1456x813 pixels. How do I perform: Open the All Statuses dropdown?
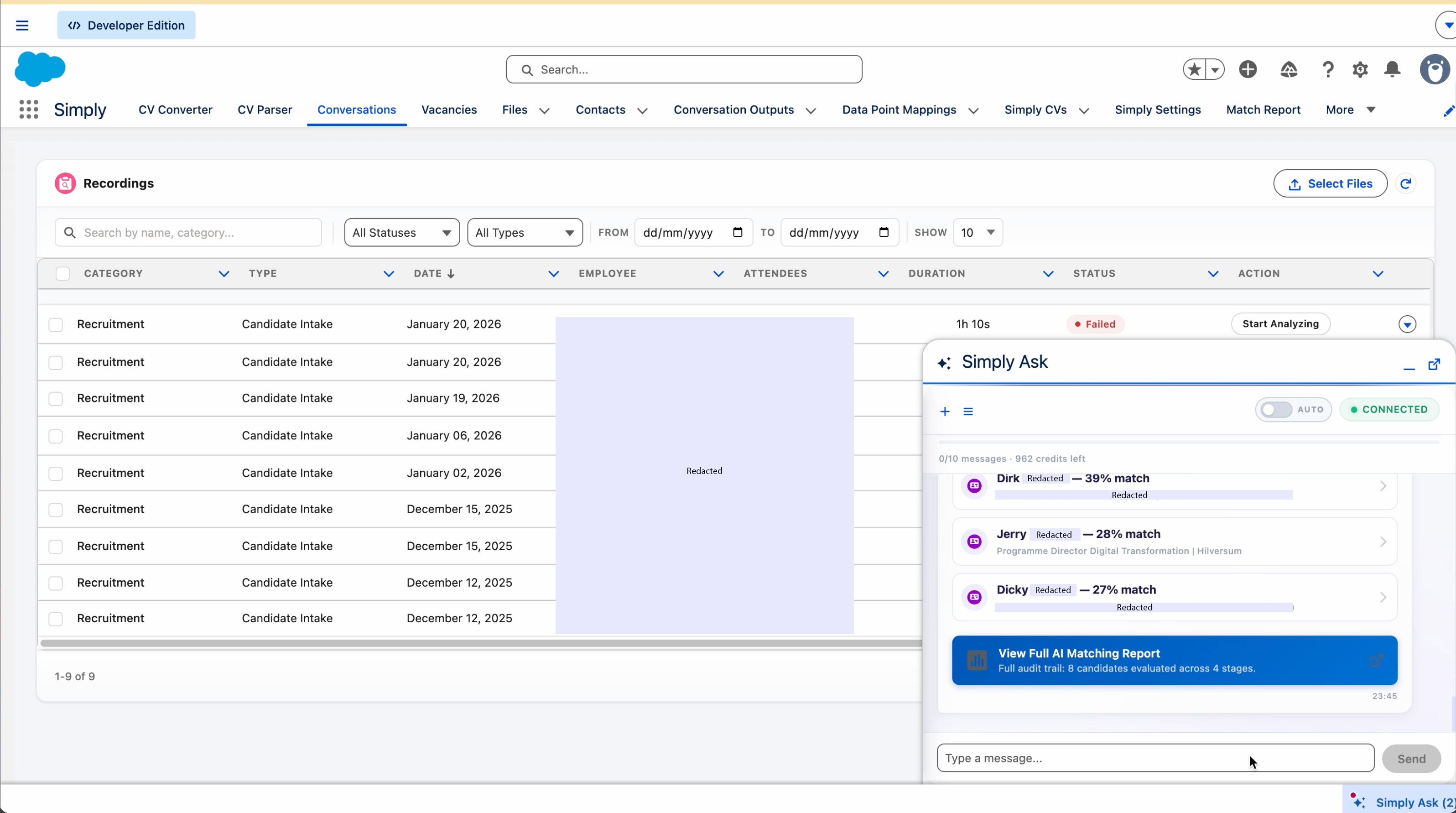[x=402, y=233]
